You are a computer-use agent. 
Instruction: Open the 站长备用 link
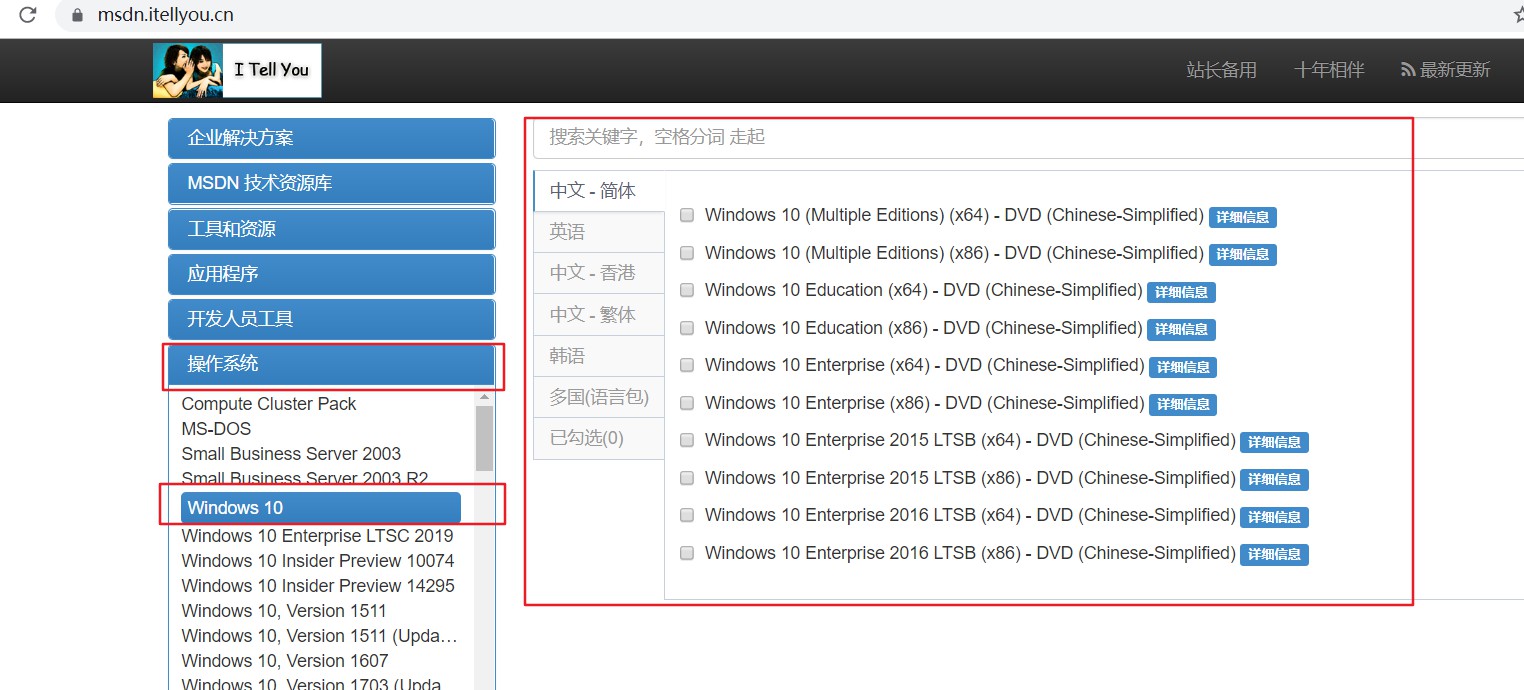click(1221, 70)
